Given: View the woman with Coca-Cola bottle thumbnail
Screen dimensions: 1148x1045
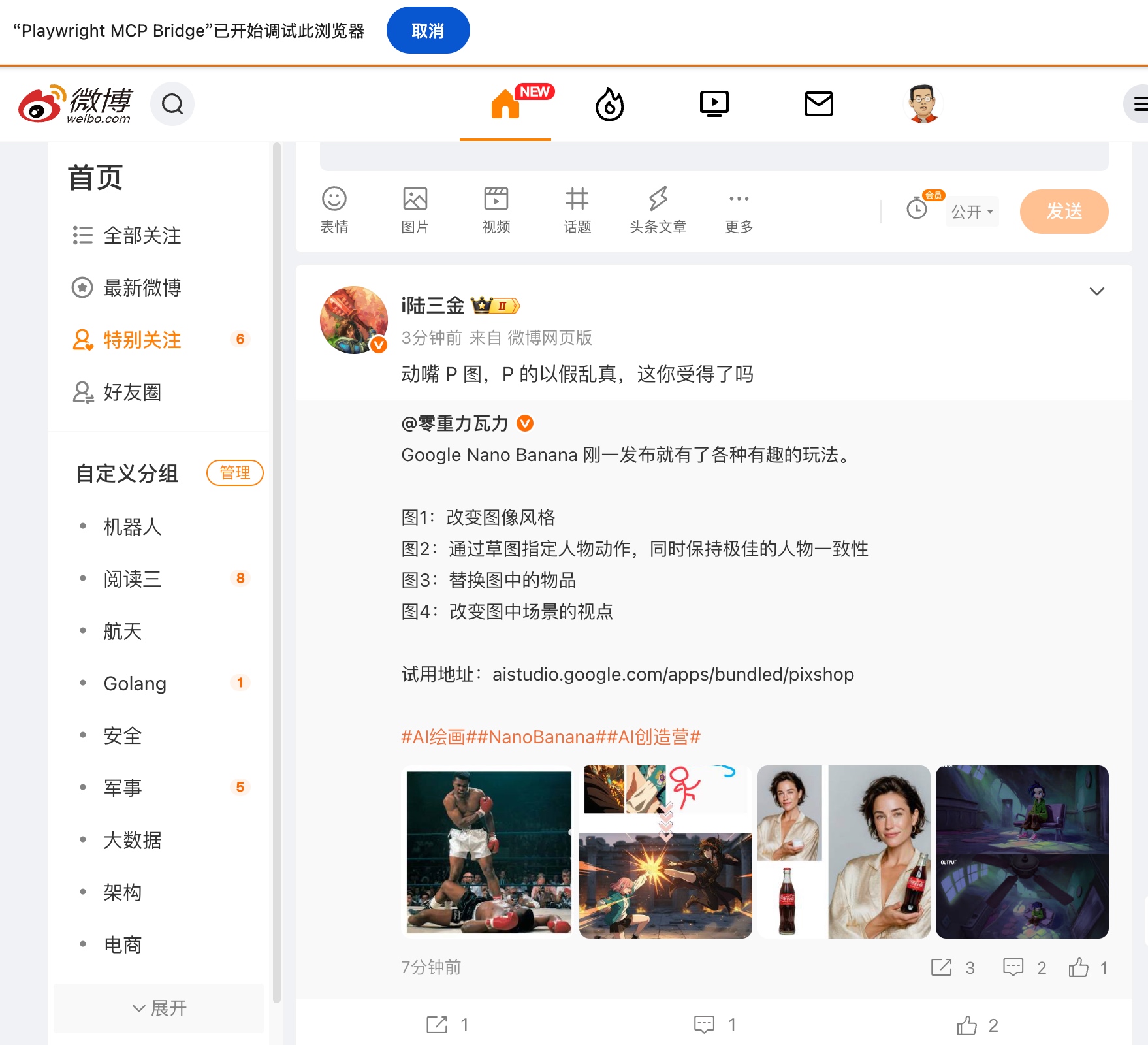Looking at the screenshot, I should (x=844, y=852).
